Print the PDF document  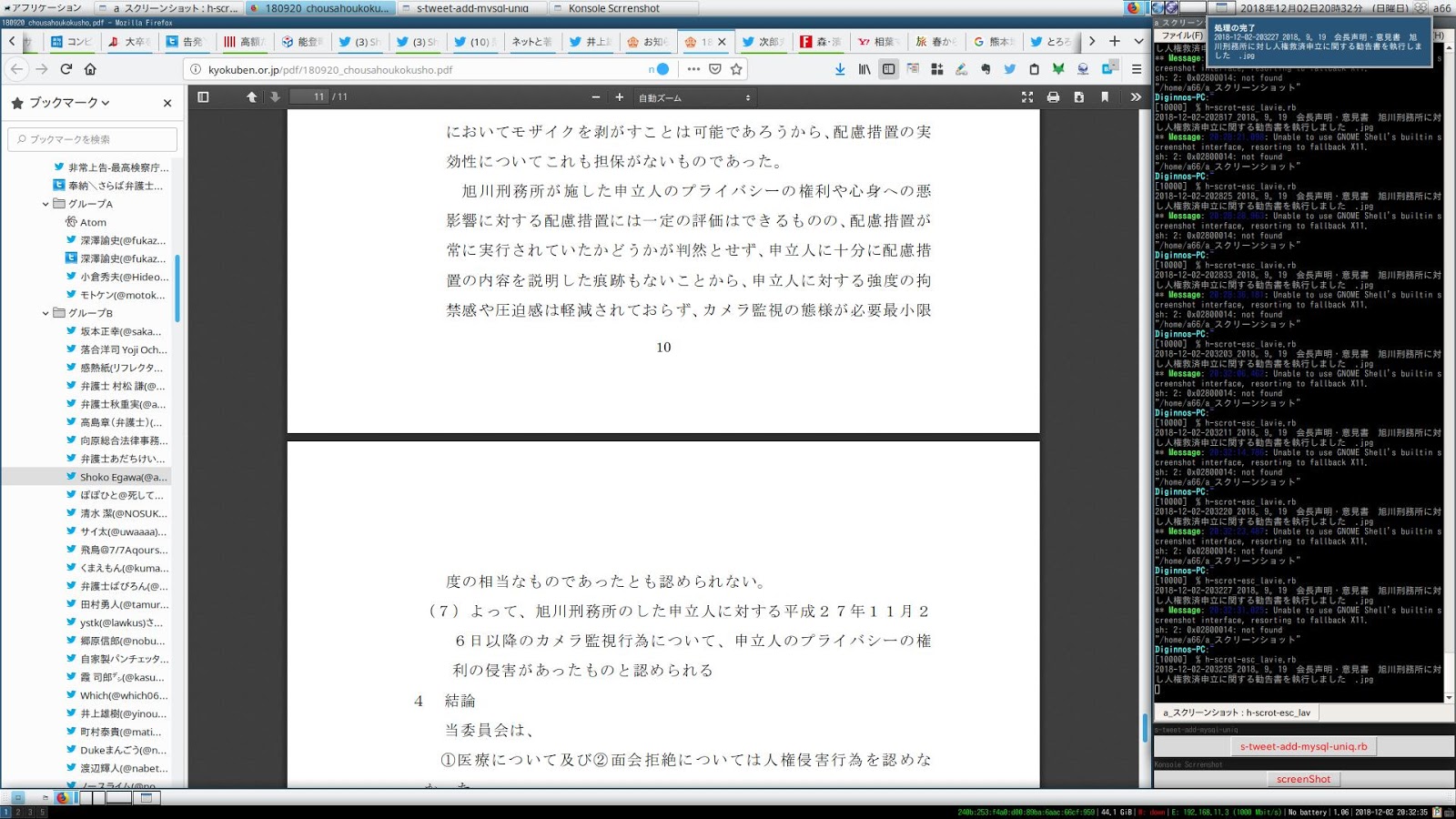click(1053, 97)
